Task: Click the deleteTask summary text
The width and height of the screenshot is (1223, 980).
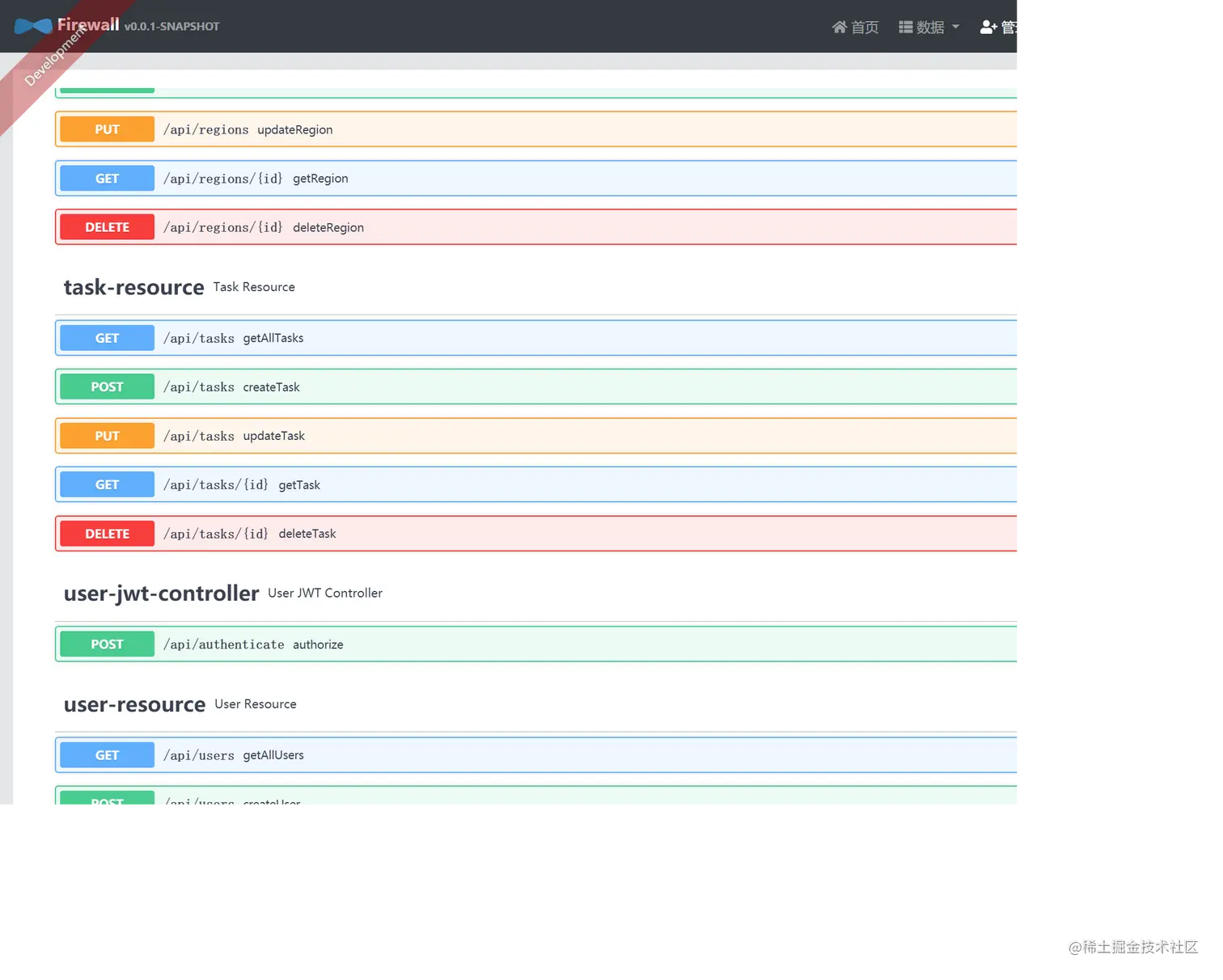Action: [307, 534]
